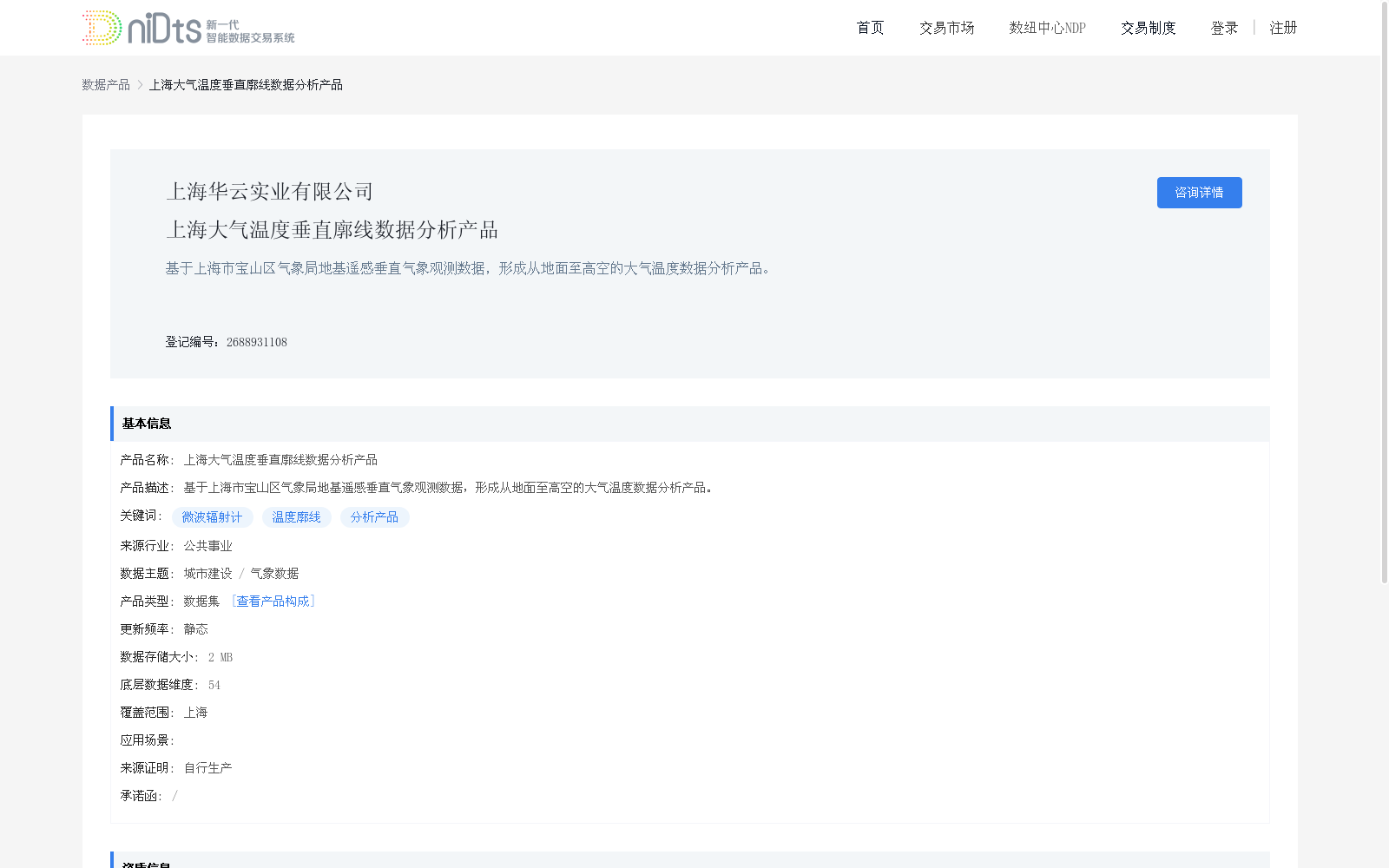Viewport: 1389px width, 868px height.
Task: Click the 基本信息 section header
Action: (x=689, y=424)
